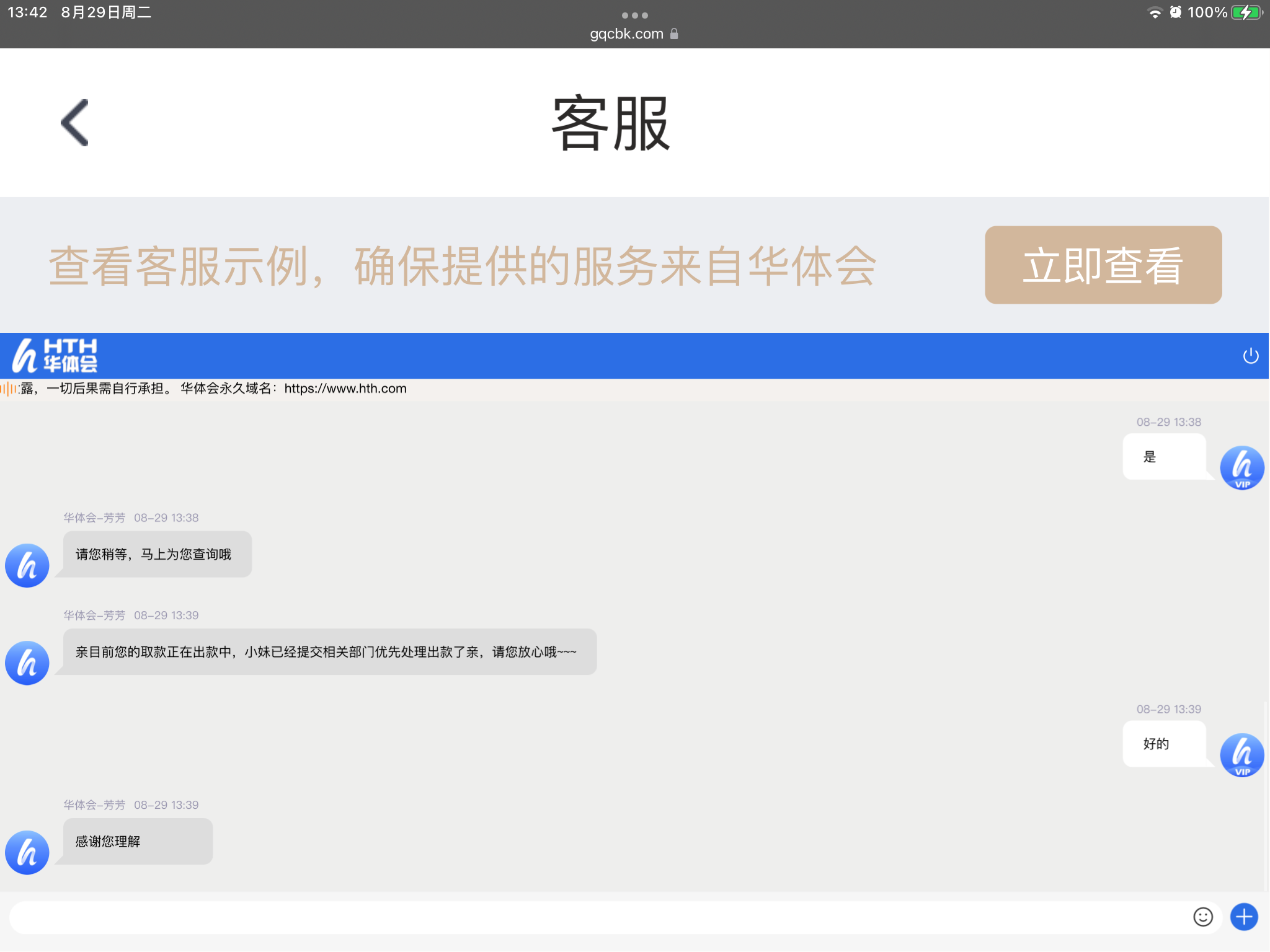Tap the back arrow icon
The height and width of the screenshot is (952, 1270).
pos(75,123)
